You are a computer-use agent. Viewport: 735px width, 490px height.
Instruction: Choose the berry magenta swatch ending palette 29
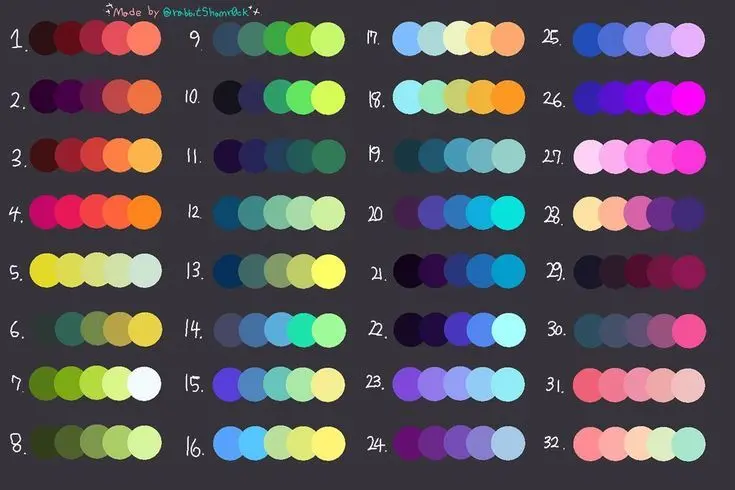pyautogui.click(x=688, y=272)
